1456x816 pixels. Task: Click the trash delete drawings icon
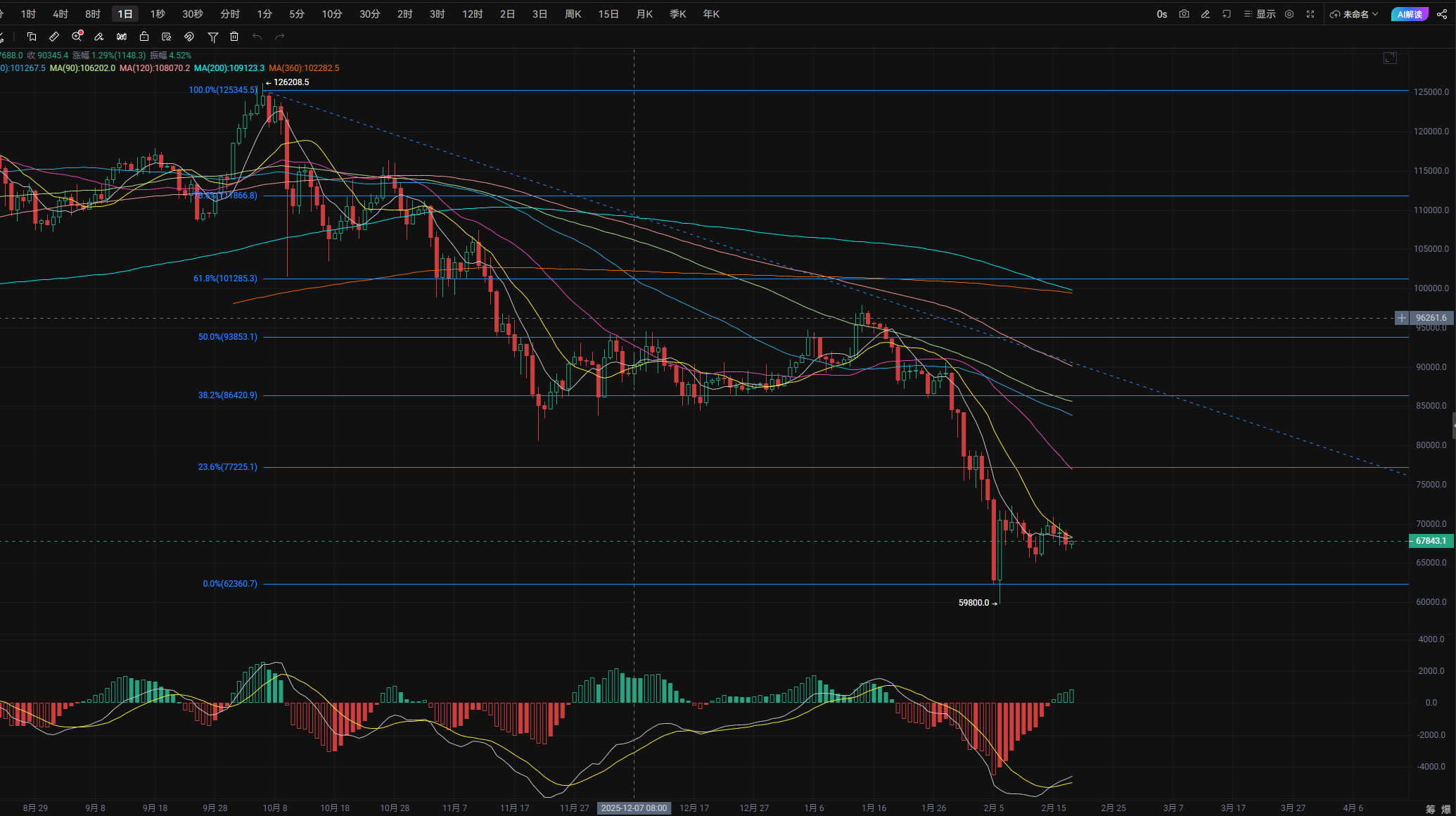click(234, 37)
